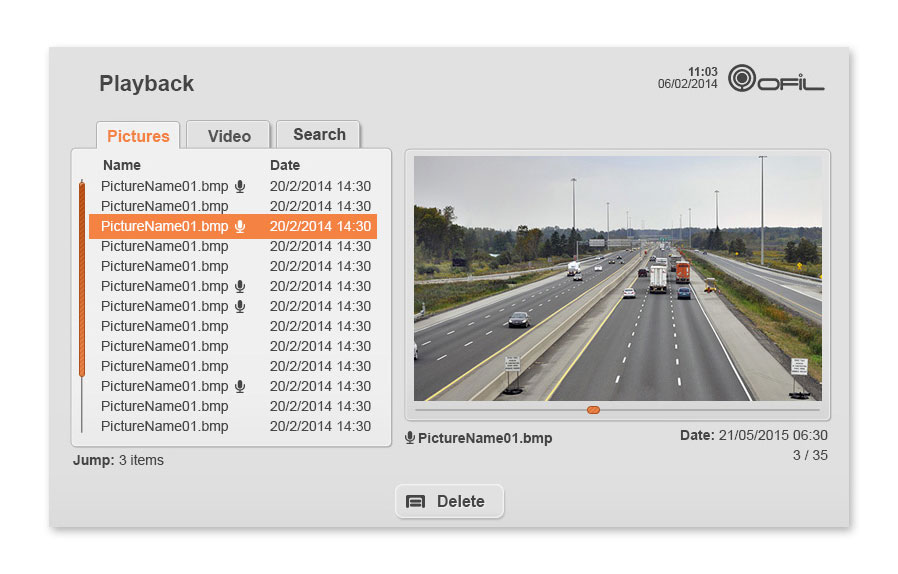This screenshot has height=574, width=898.
Task: Click the microphone icon in the highlighted row
Action: tap(241, 226)
